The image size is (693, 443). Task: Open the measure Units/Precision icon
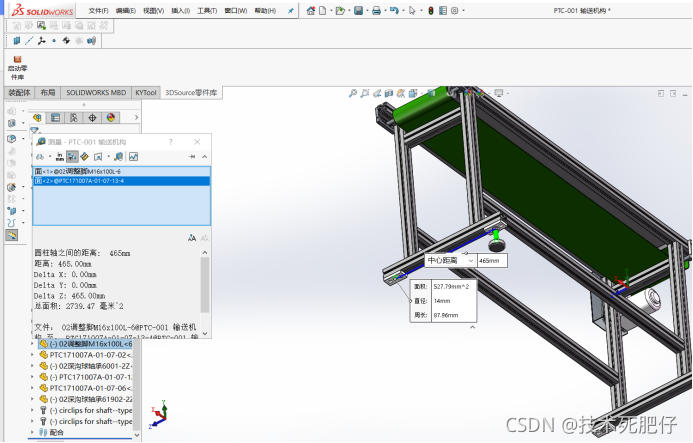click(x=60, y=157)
